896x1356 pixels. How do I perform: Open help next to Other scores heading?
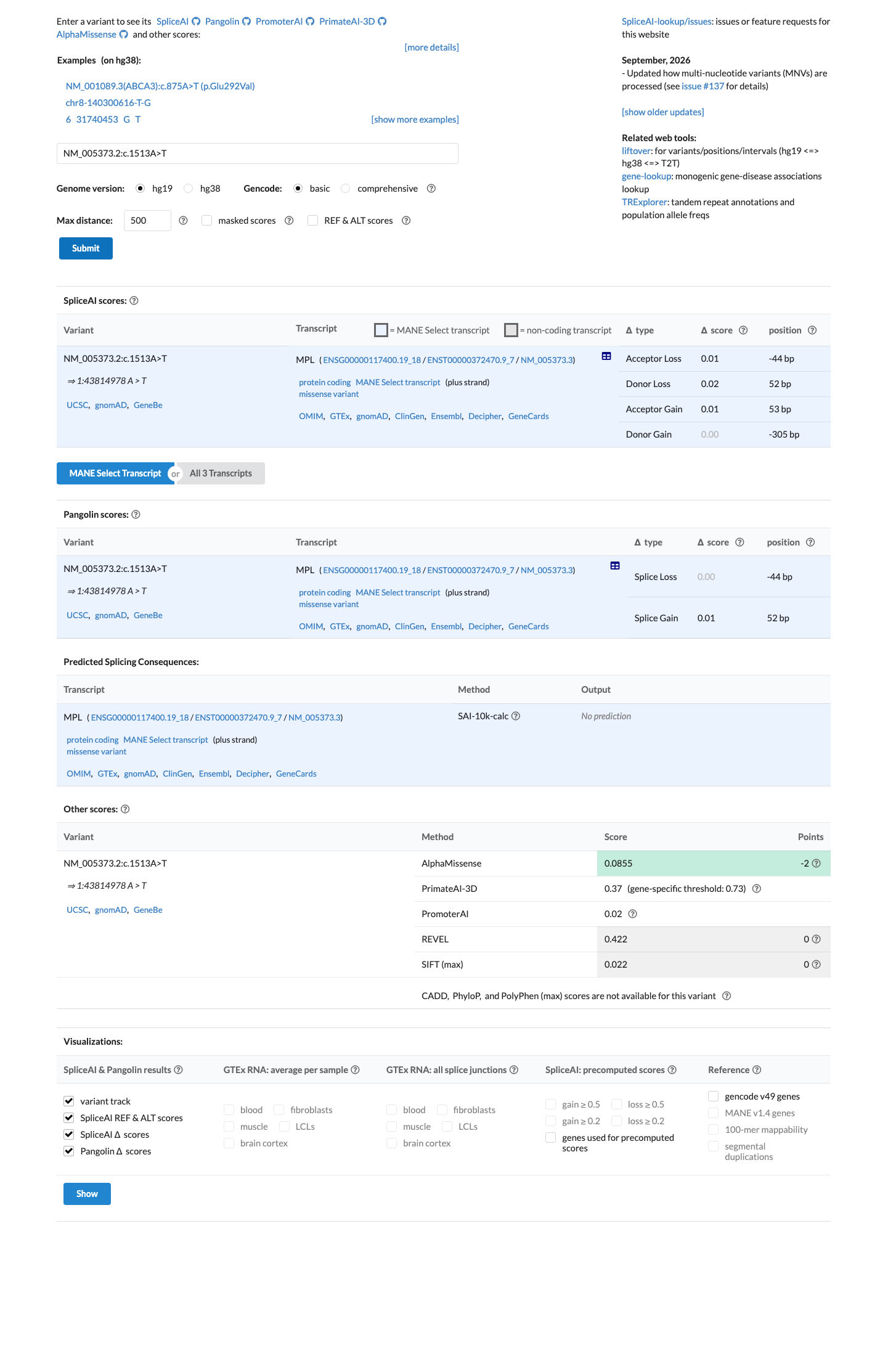(125, 809)
